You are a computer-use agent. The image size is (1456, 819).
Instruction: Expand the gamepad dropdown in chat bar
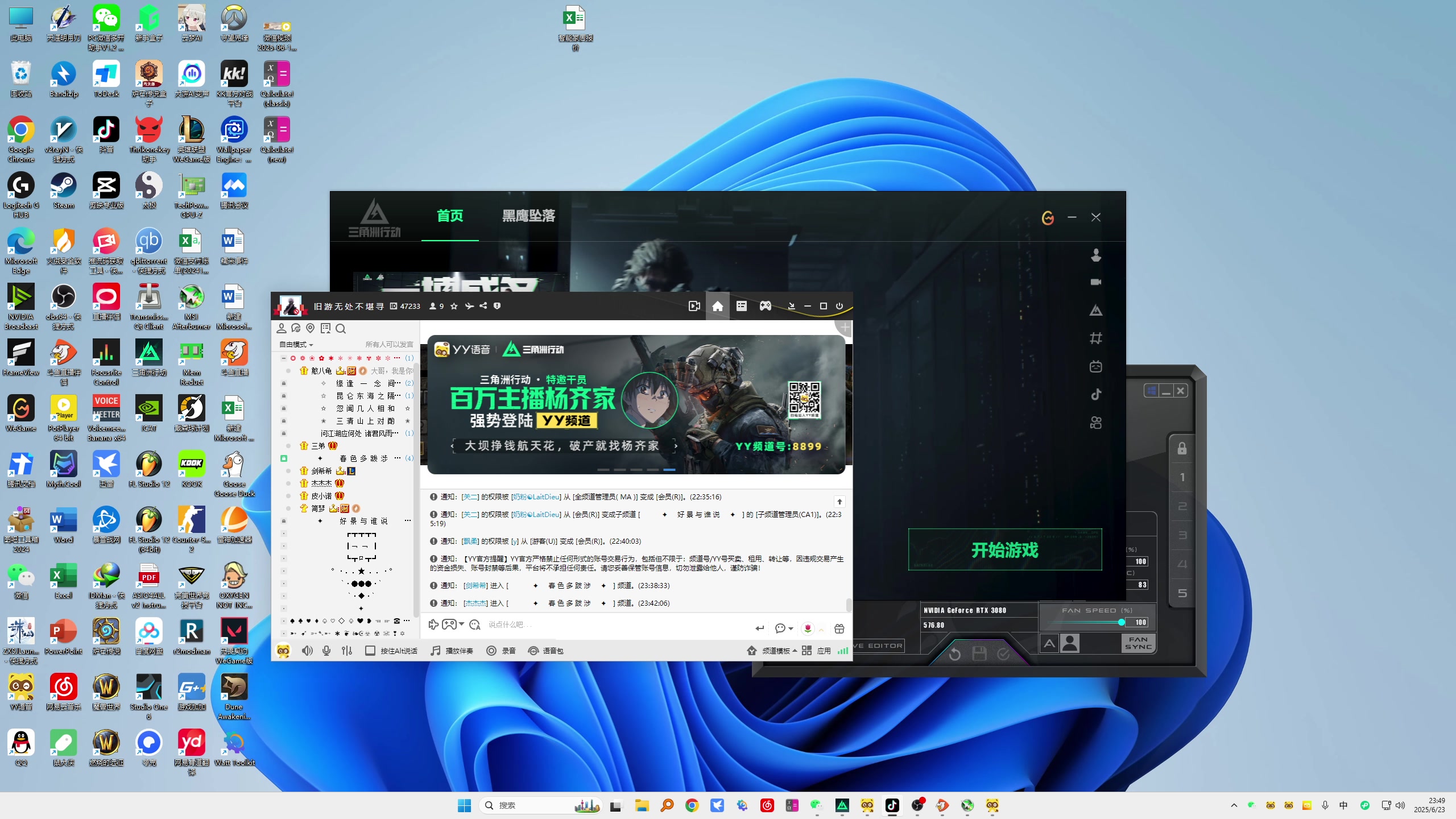[x=461, y=624]
